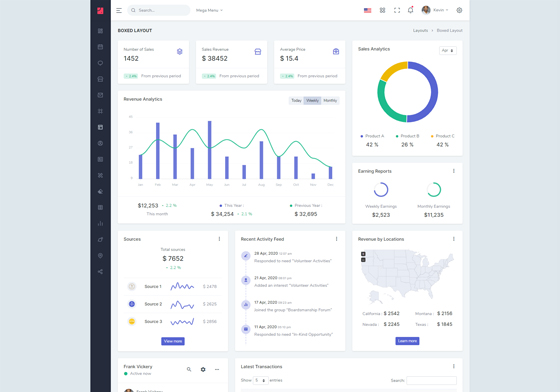Click the Weekly Earnings progress ring
This screenshot has width=560, height=392.
[381, 190]
